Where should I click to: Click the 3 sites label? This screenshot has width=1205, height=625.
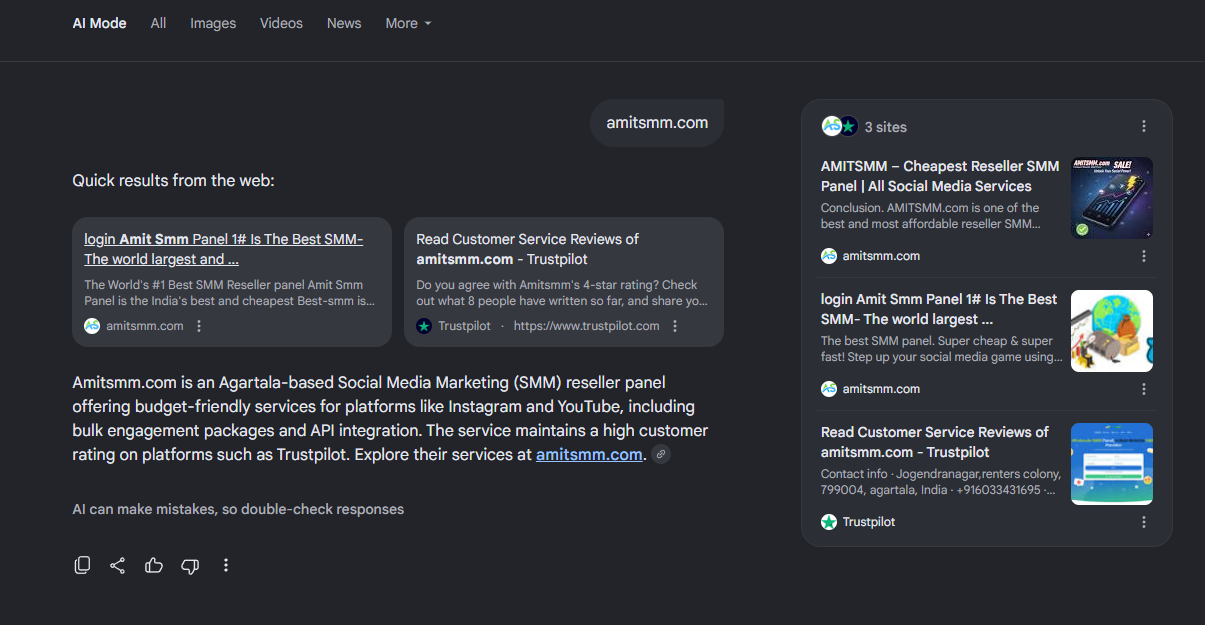pos(886,127)
